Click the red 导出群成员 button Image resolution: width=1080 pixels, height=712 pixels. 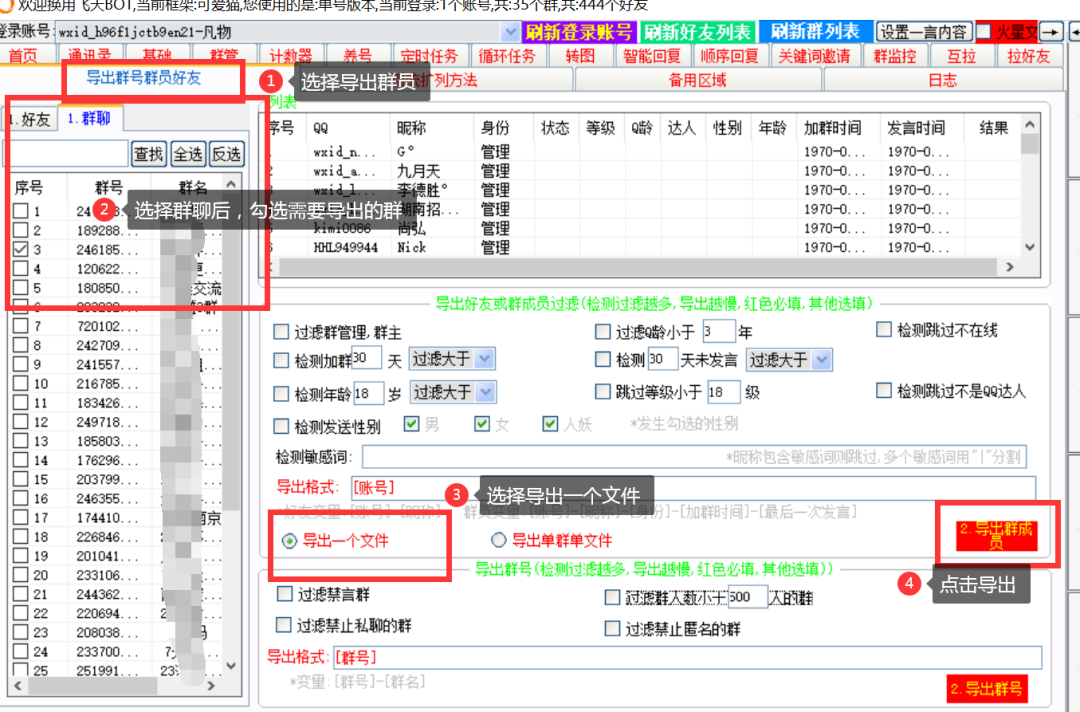(x=997, y=535)
